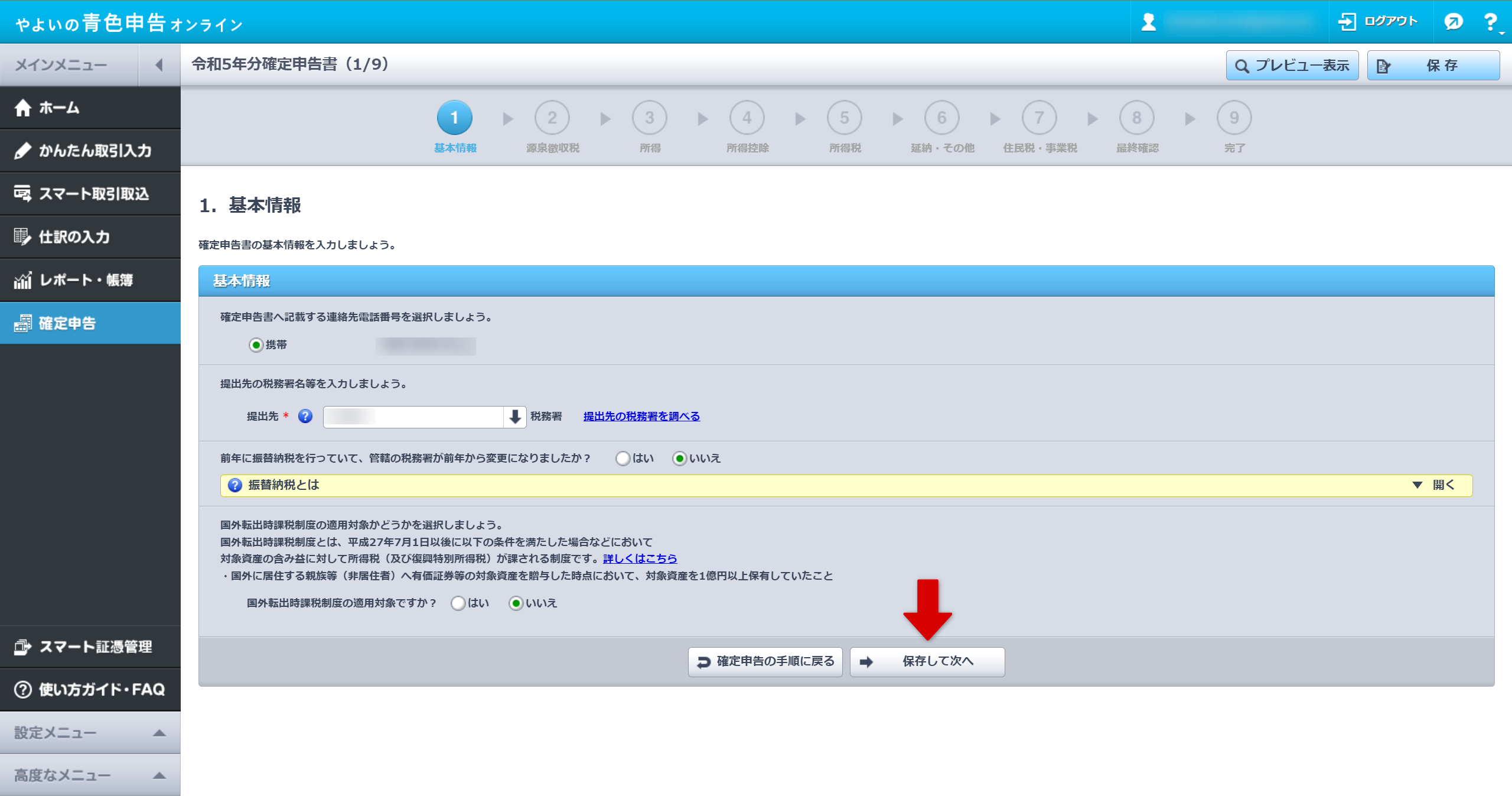Click the スマート証憑管理 icon
The height and width of the screenshot is (796, 1512).
23,647
